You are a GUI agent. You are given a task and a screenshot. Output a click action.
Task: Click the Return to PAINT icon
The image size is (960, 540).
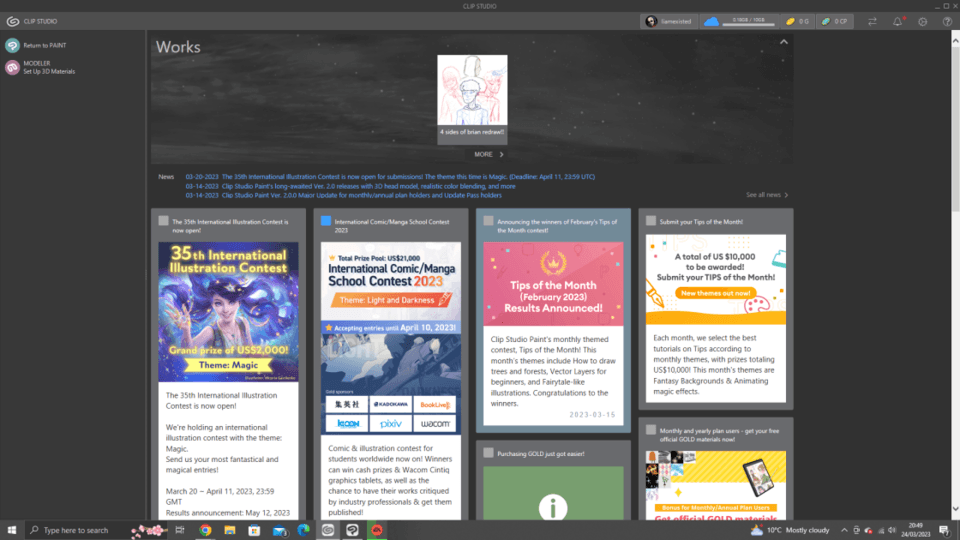[x=12, y=45]
